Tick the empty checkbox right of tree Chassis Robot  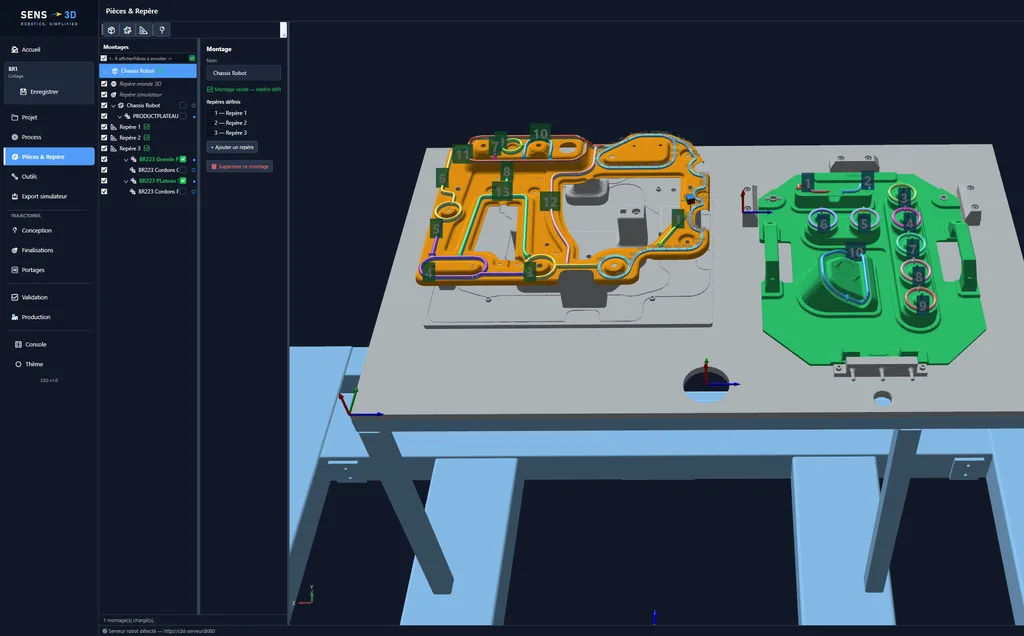coord(183,105)
